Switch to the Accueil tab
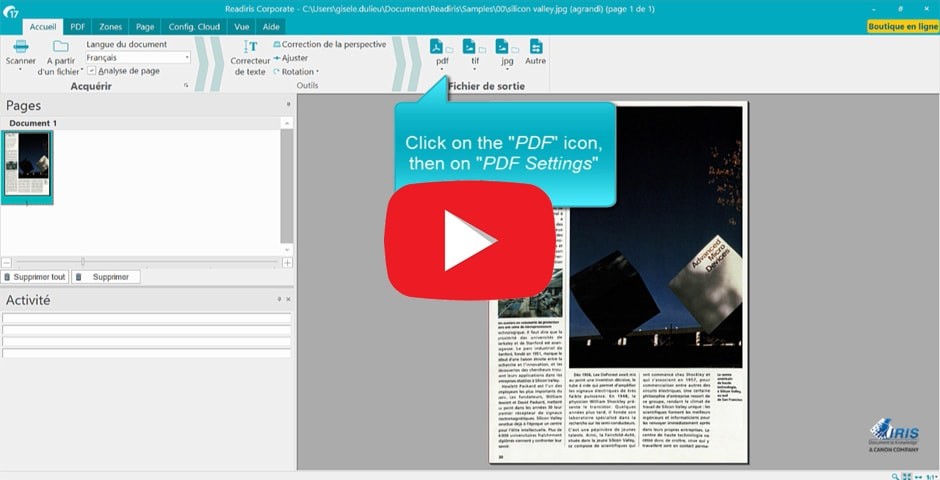 tap(43, 27)
